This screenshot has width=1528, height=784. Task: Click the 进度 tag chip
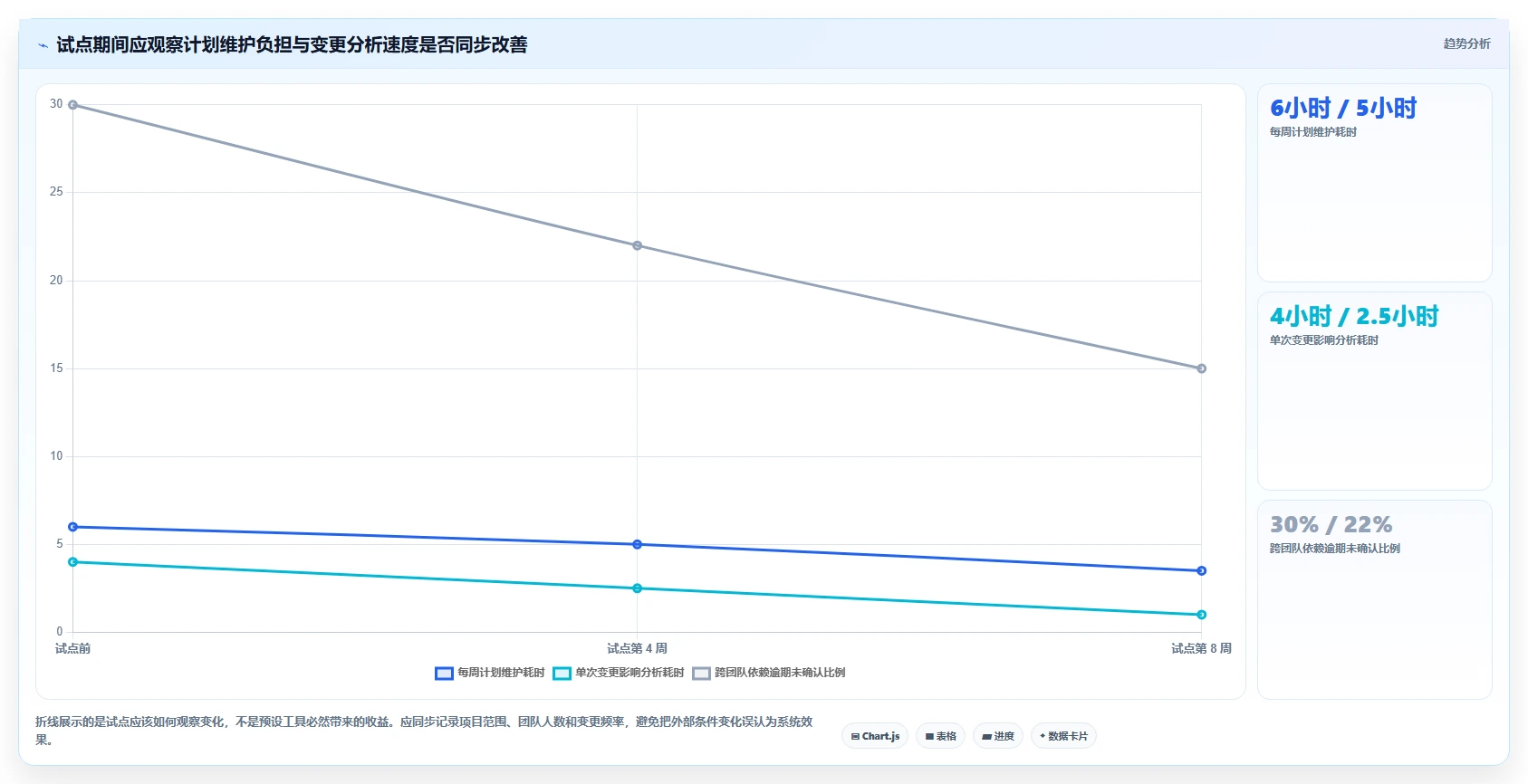pos(998,736)
